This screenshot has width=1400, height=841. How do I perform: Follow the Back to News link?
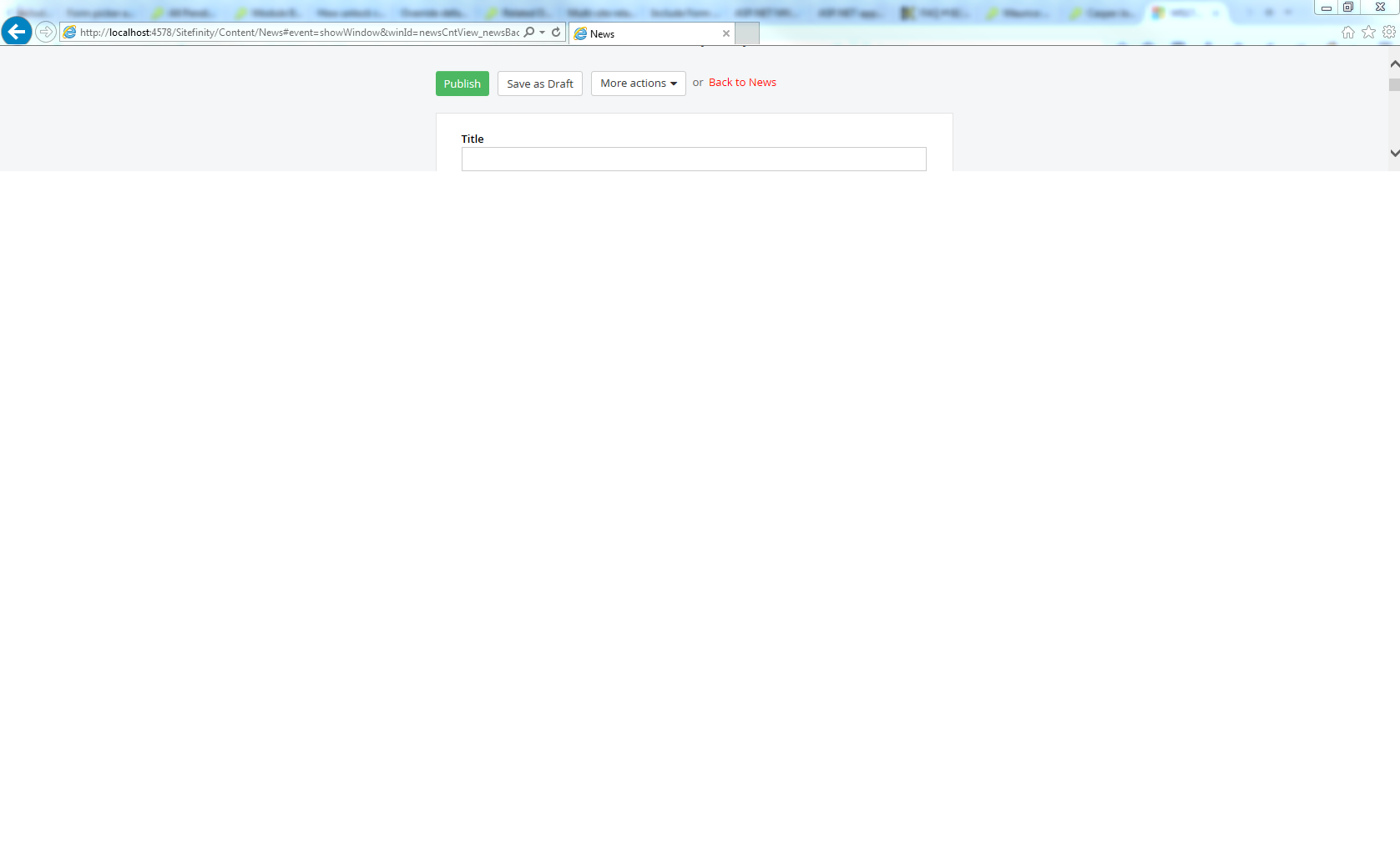tap(742, 83)
